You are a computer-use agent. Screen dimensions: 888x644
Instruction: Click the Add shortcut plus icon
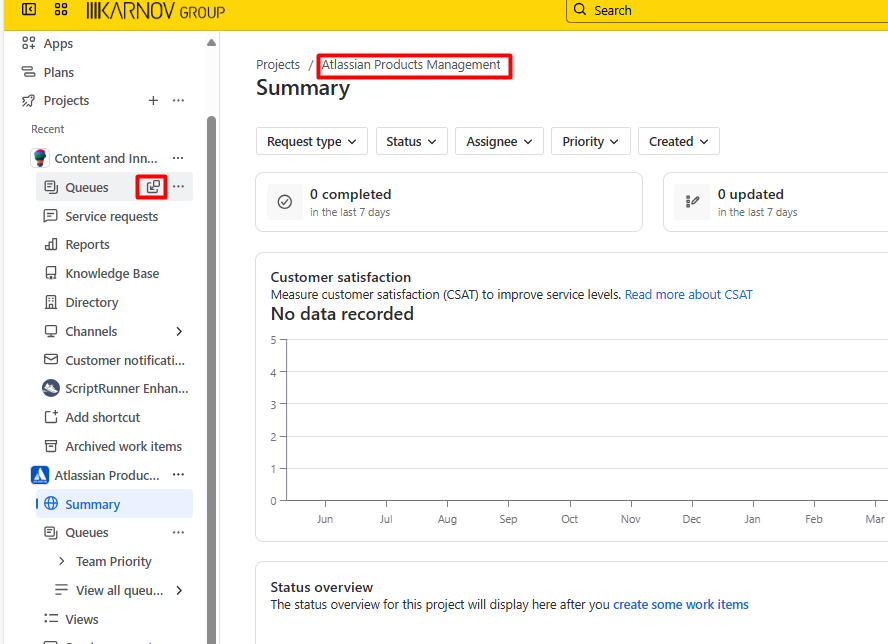tap(51, 417)
